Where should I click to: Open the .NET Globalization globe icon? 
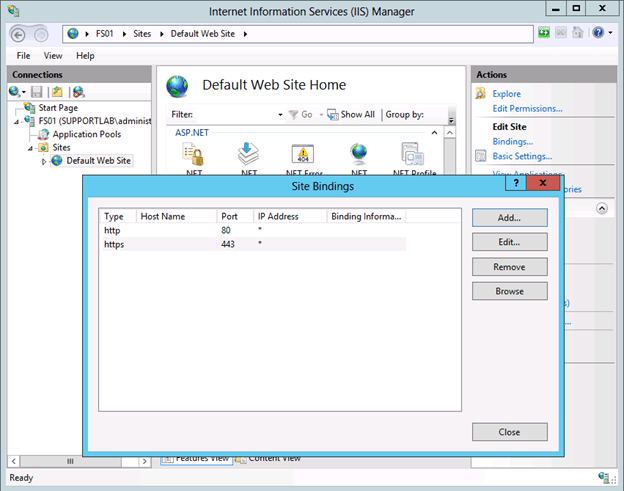[359, 154]
